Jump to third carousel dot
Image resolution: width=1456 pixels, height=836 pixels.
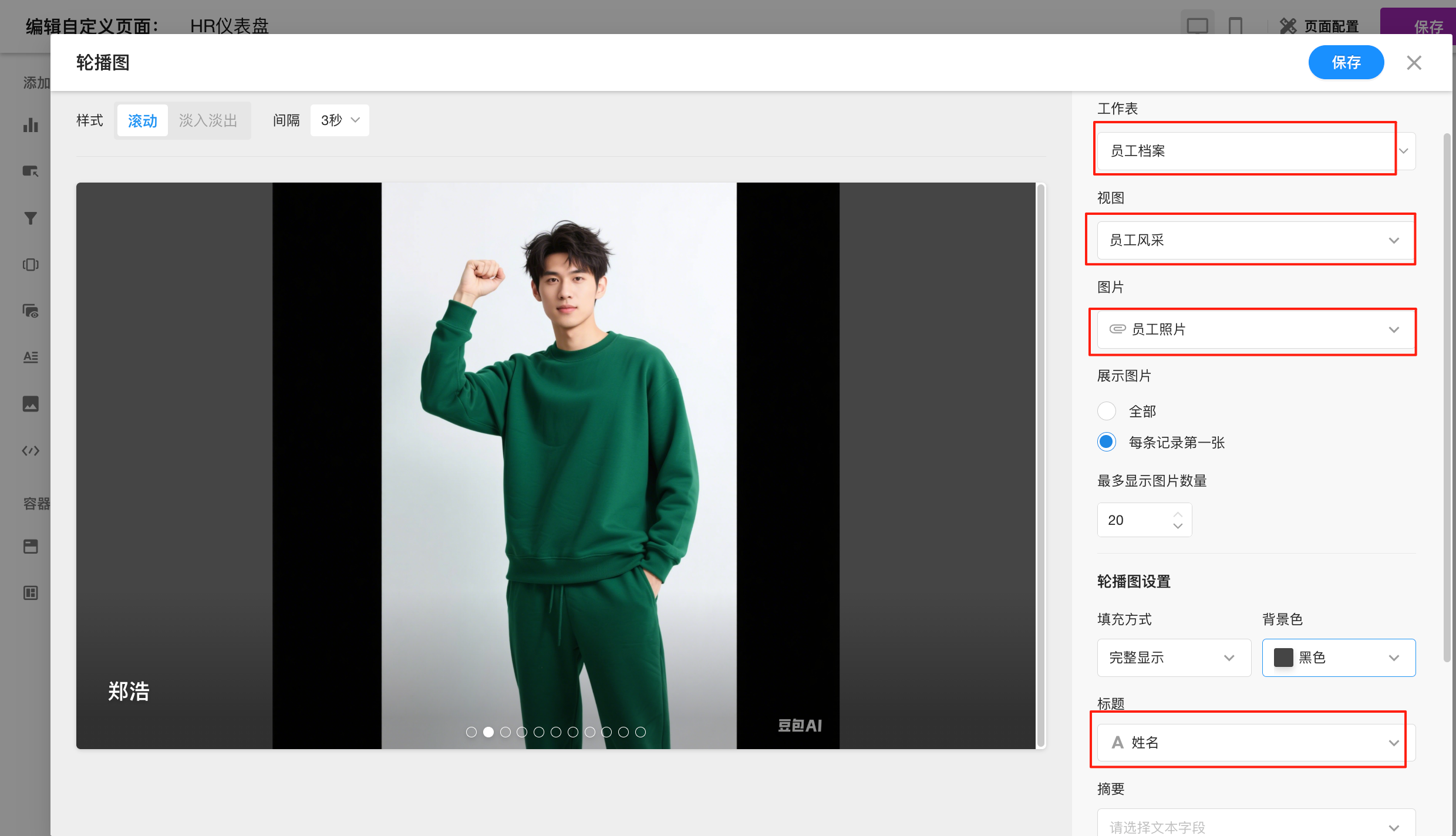click(505, 732)
